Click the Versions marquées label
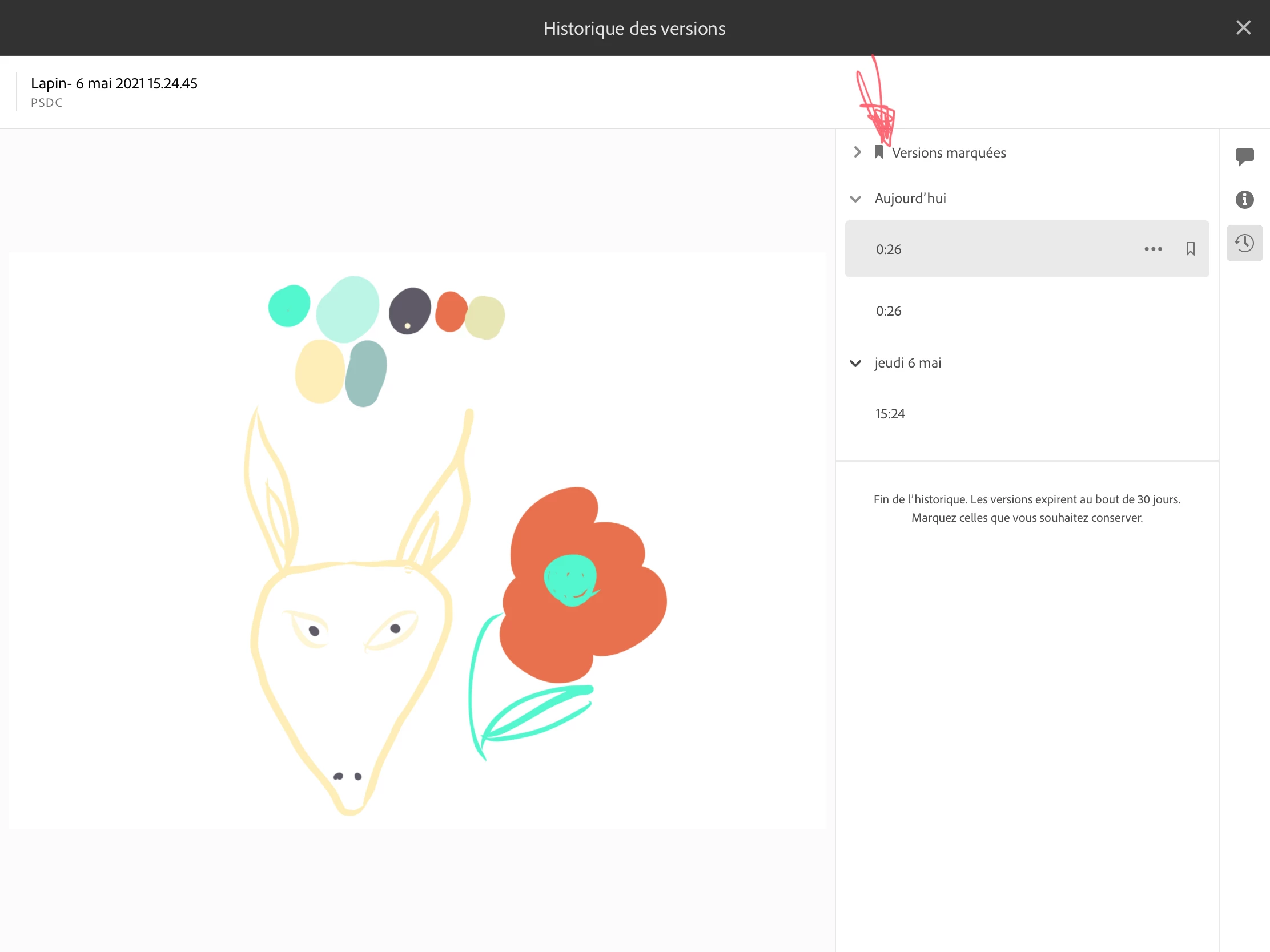 coord(949,152)
